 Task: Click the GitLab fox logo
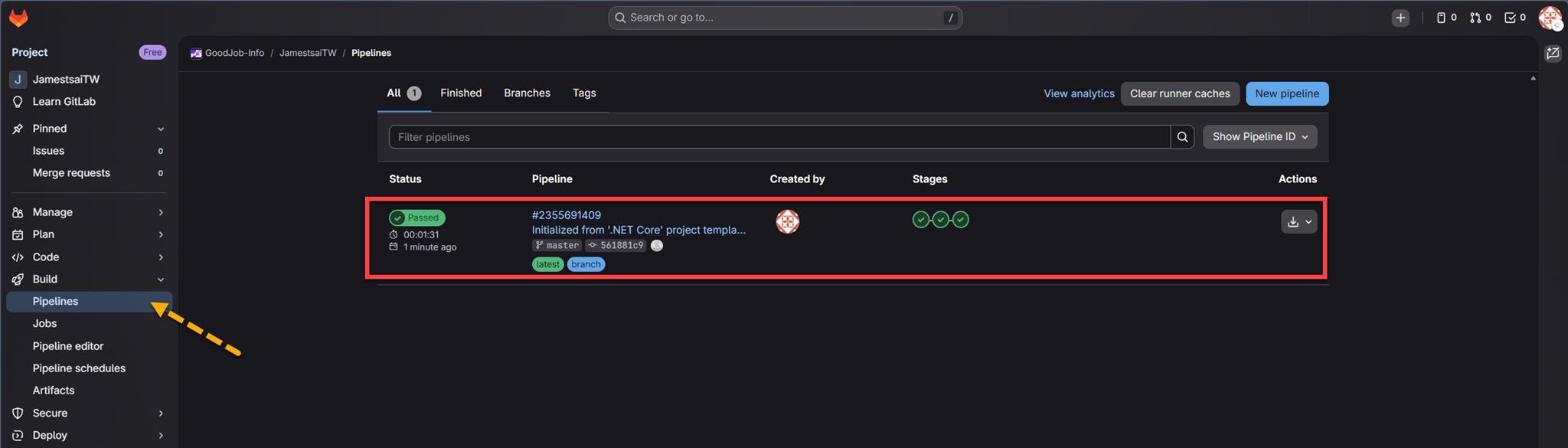[x=18, y=18]
